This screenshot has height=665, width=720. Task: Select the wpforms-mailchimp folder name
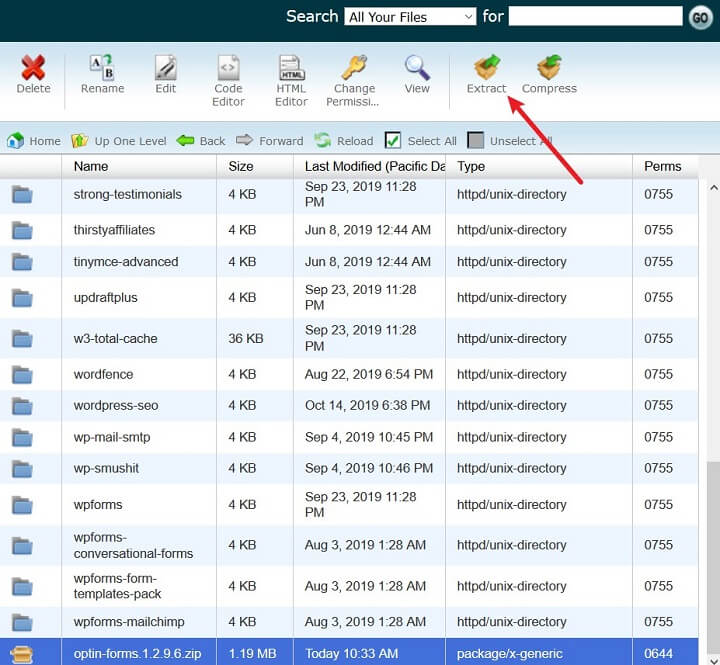coord(129,622)
